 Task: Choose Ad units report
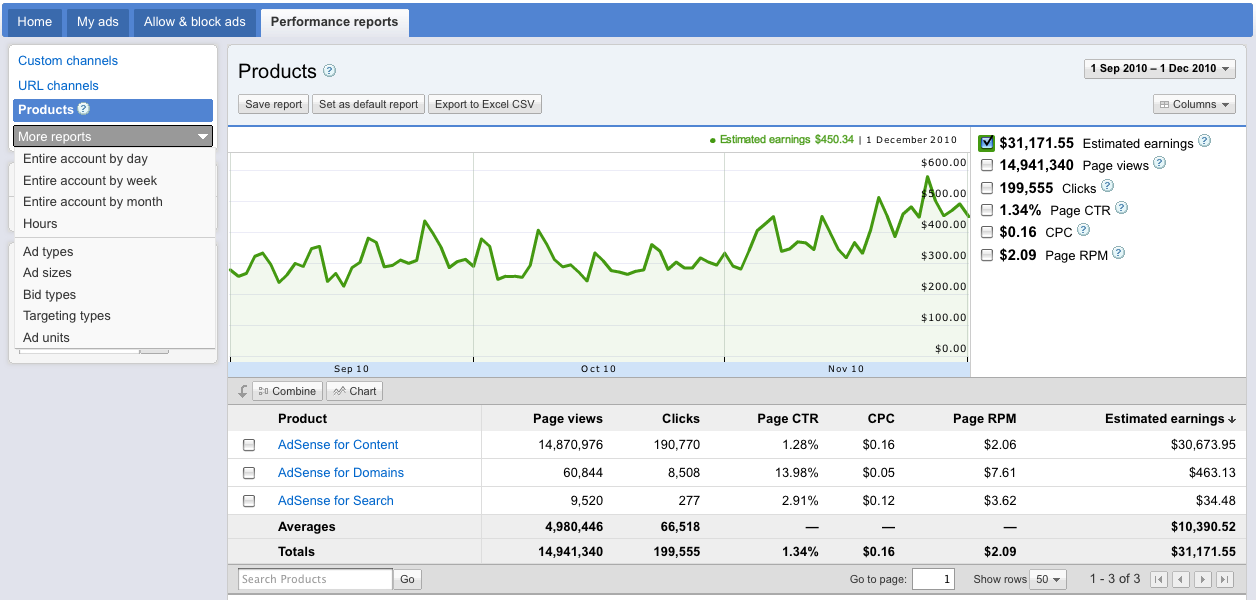(46, 338)
